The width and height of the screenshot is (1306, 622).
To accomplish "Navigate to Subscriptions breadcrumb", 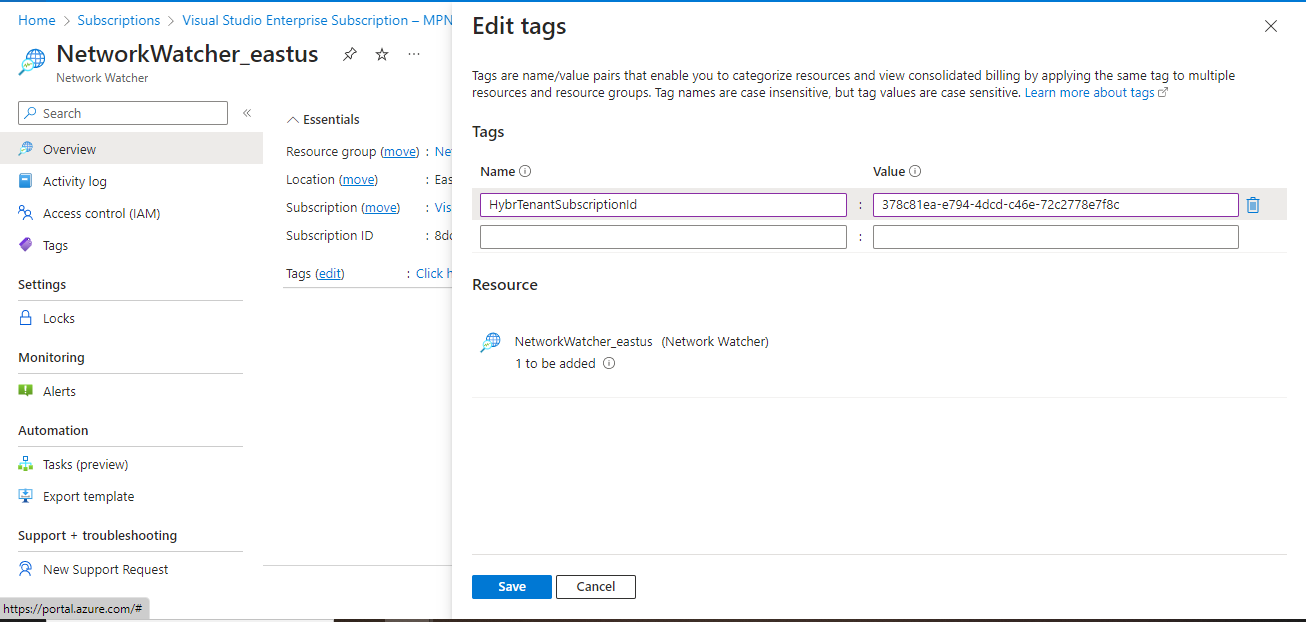I will point(118,20).
